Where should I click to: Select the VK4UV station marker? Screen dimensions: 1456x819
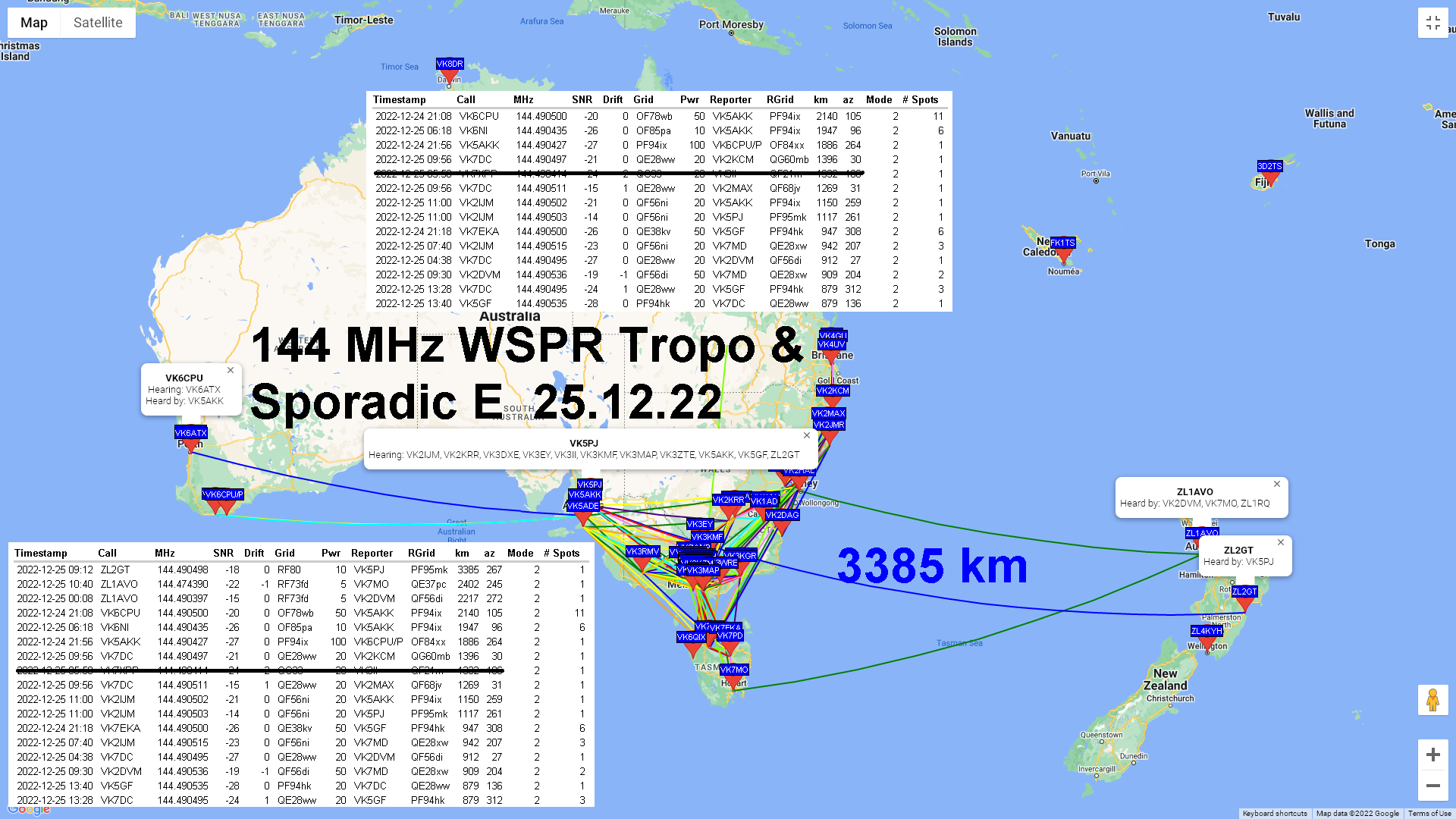[832, 345]
